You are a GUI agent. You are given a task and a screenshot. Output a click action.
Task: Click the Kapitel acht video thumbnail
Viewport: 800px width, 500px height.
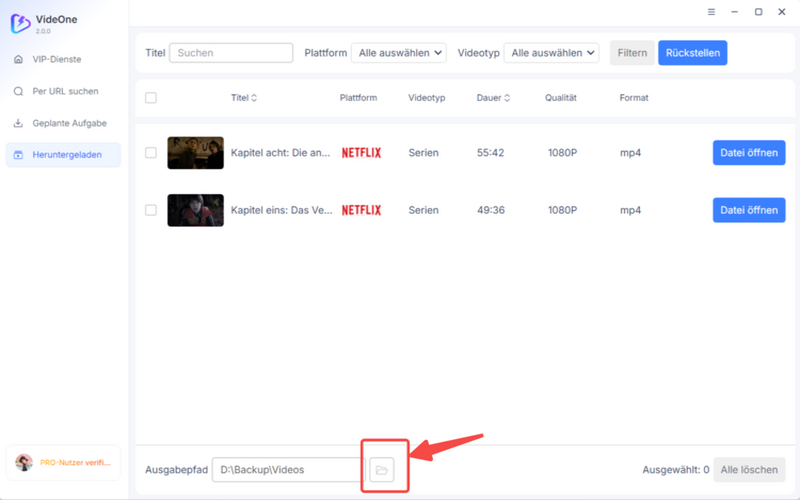(x=195, y=153)
